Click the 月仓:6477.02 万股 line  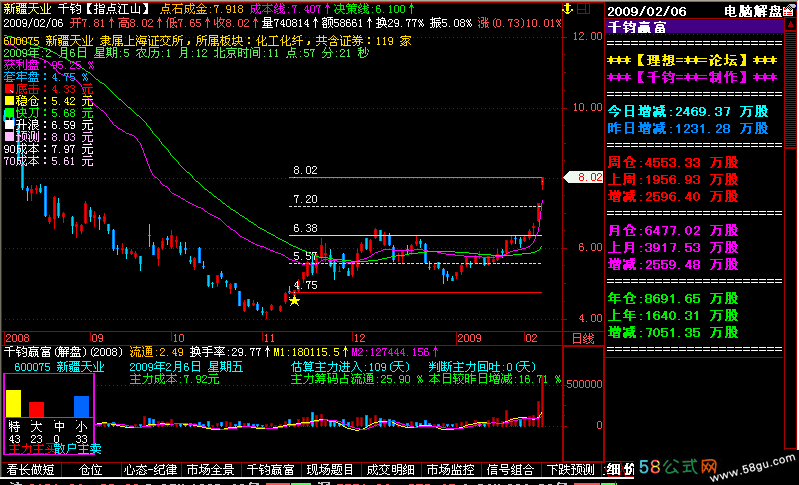click(673, 230)
